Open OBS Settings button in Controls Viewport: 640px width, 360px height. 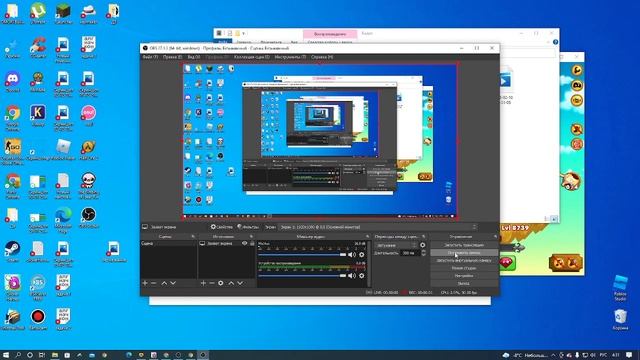pos(464,276)
